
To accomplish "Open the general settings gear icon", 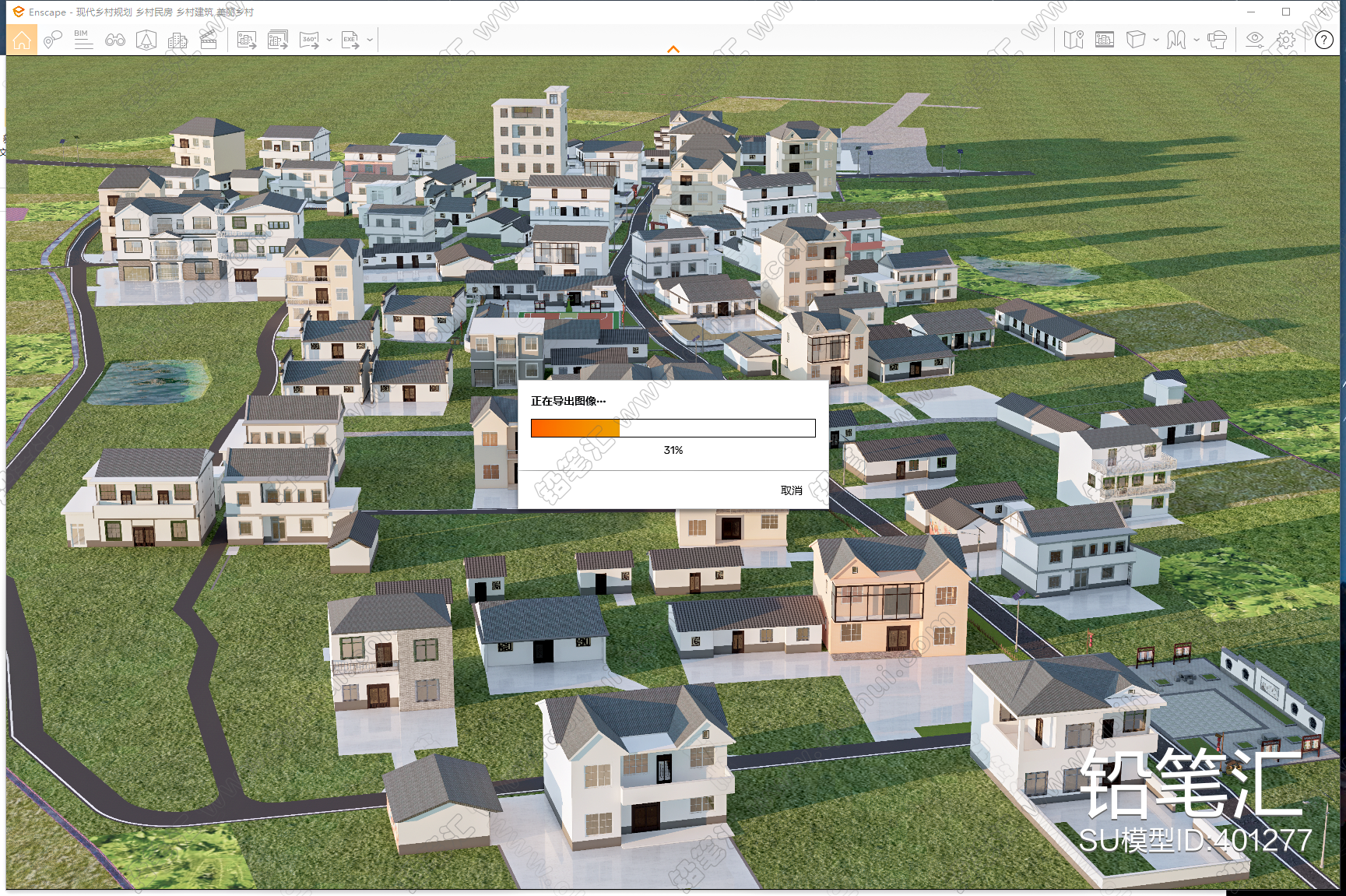I will click(x=1286, y=40).
